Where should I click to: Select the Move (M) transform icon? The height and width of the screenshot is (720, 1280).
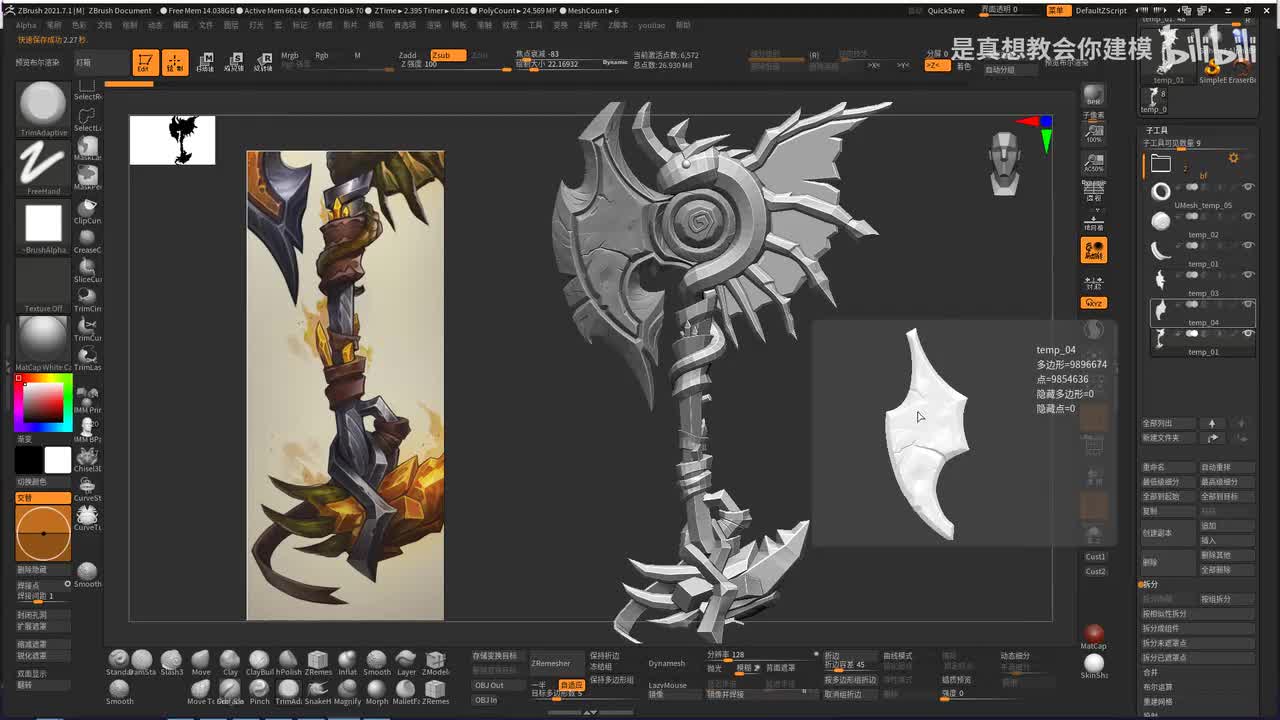pyautogui.click(x=206, y=62)
